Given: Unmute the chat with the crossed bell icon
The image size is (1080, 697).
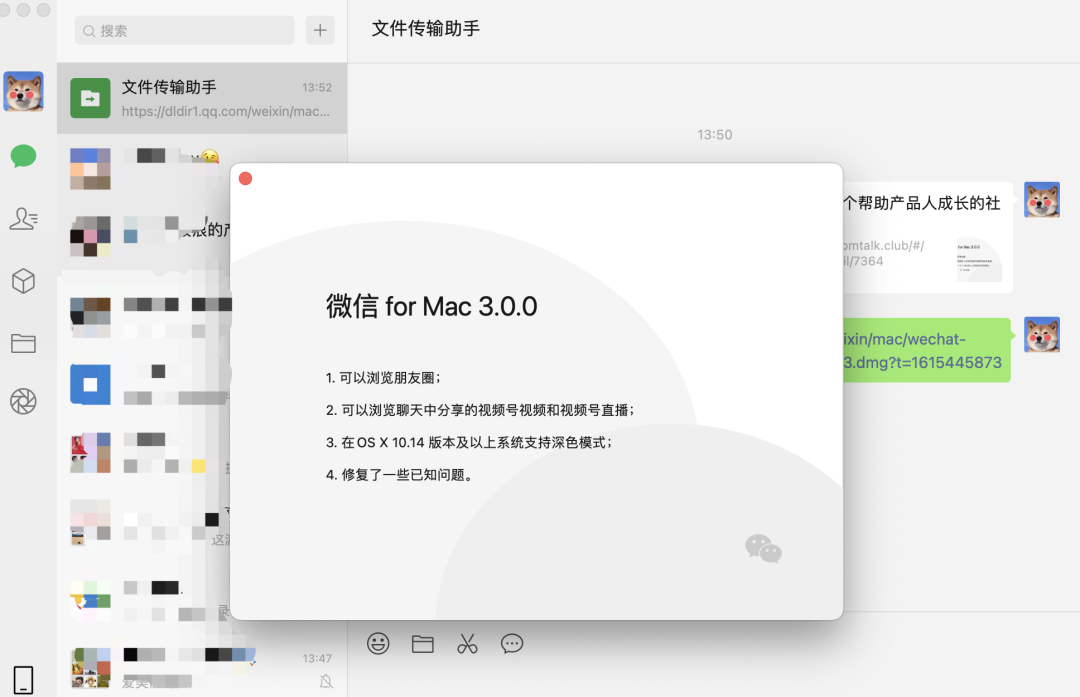Looking at the screenshot, I should [x=326, y=681].
